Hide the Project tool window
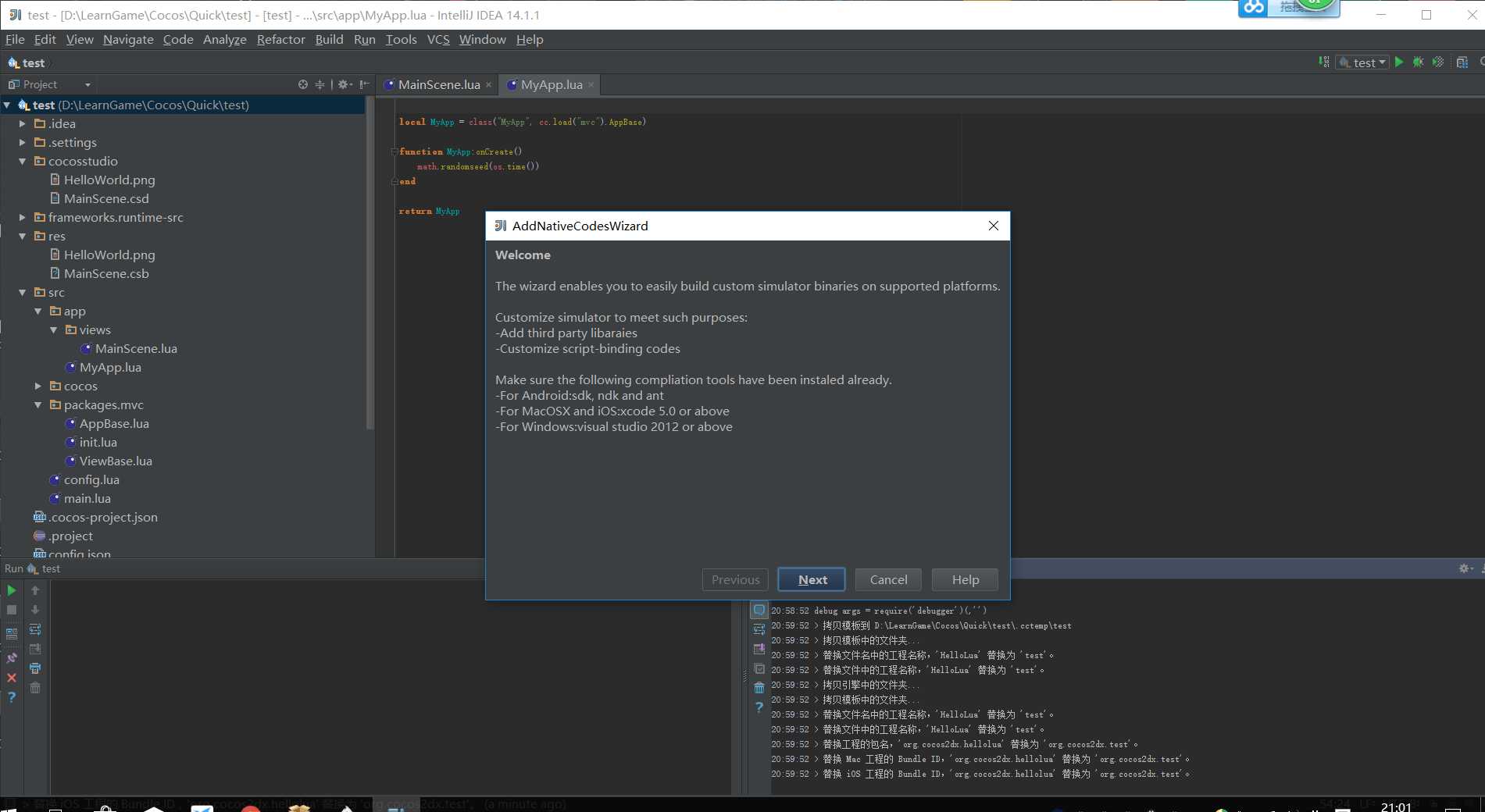Image resolution: width=1485 pixels, height=812 pixels. coord(364,84)
